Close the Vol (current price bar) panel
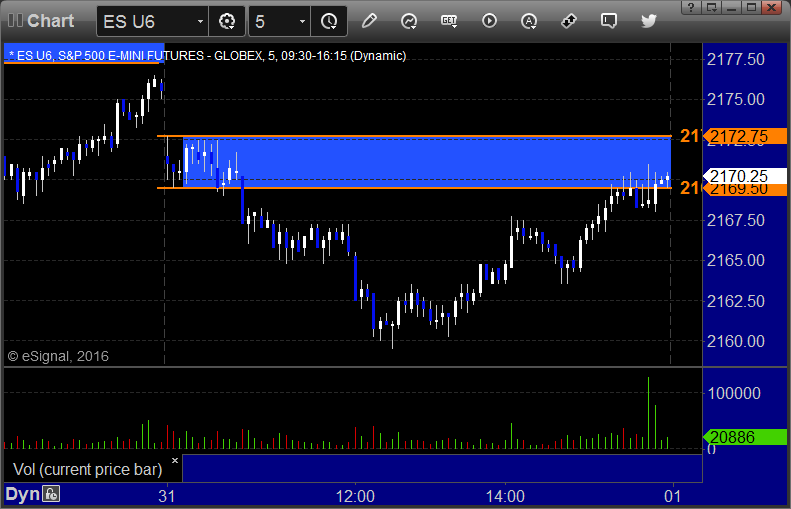The image size is (791, 509). (175, 461)
